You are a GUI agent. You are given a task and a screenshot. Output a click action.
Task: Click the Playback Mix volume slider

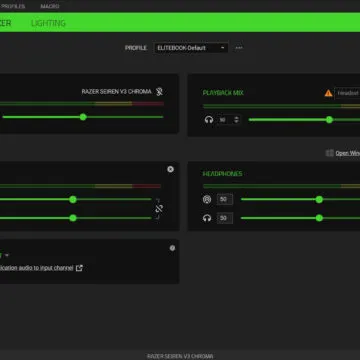pos(304,120)
